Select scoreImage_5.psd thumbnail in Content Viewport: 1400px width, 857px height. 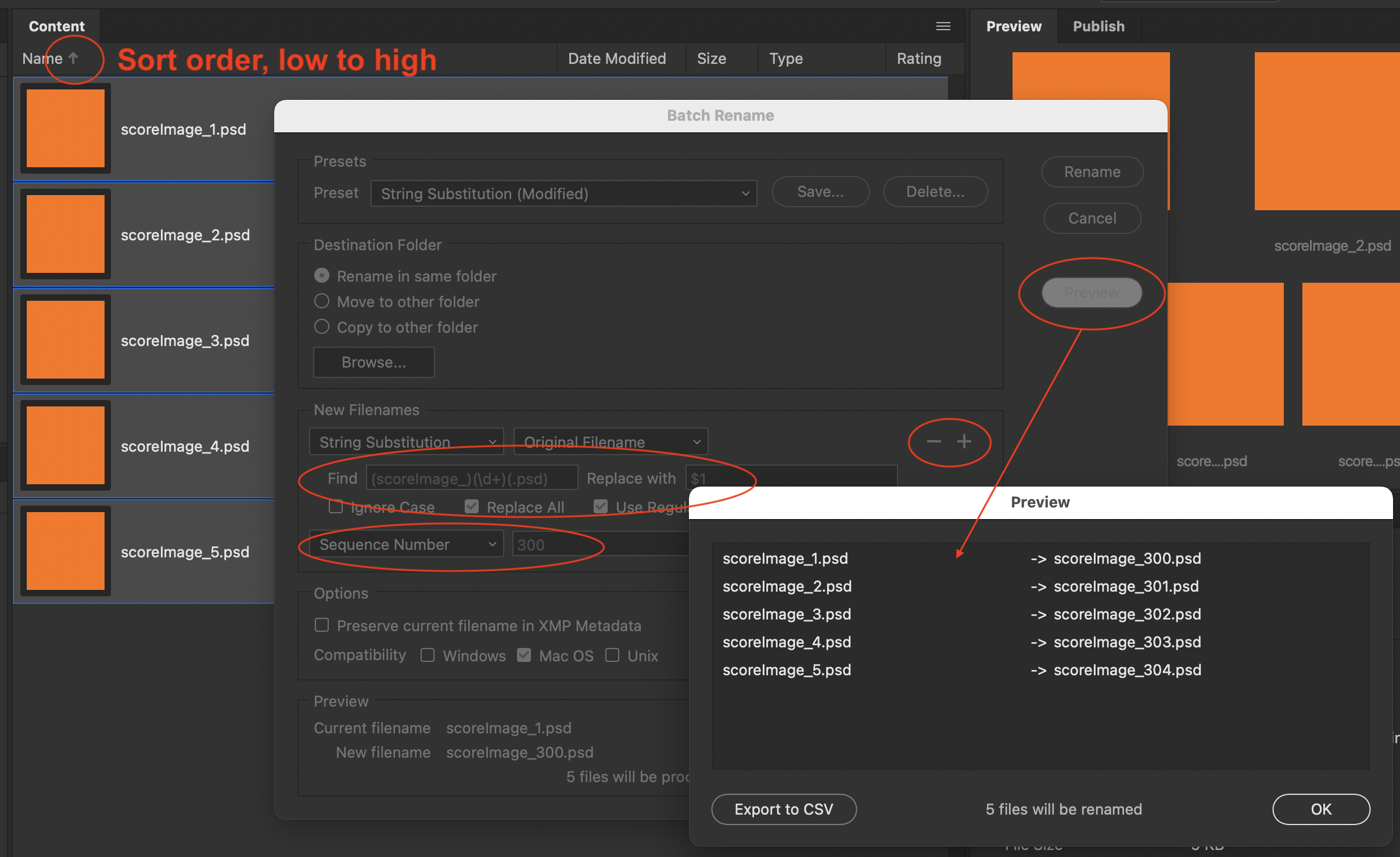click(66, 551)
